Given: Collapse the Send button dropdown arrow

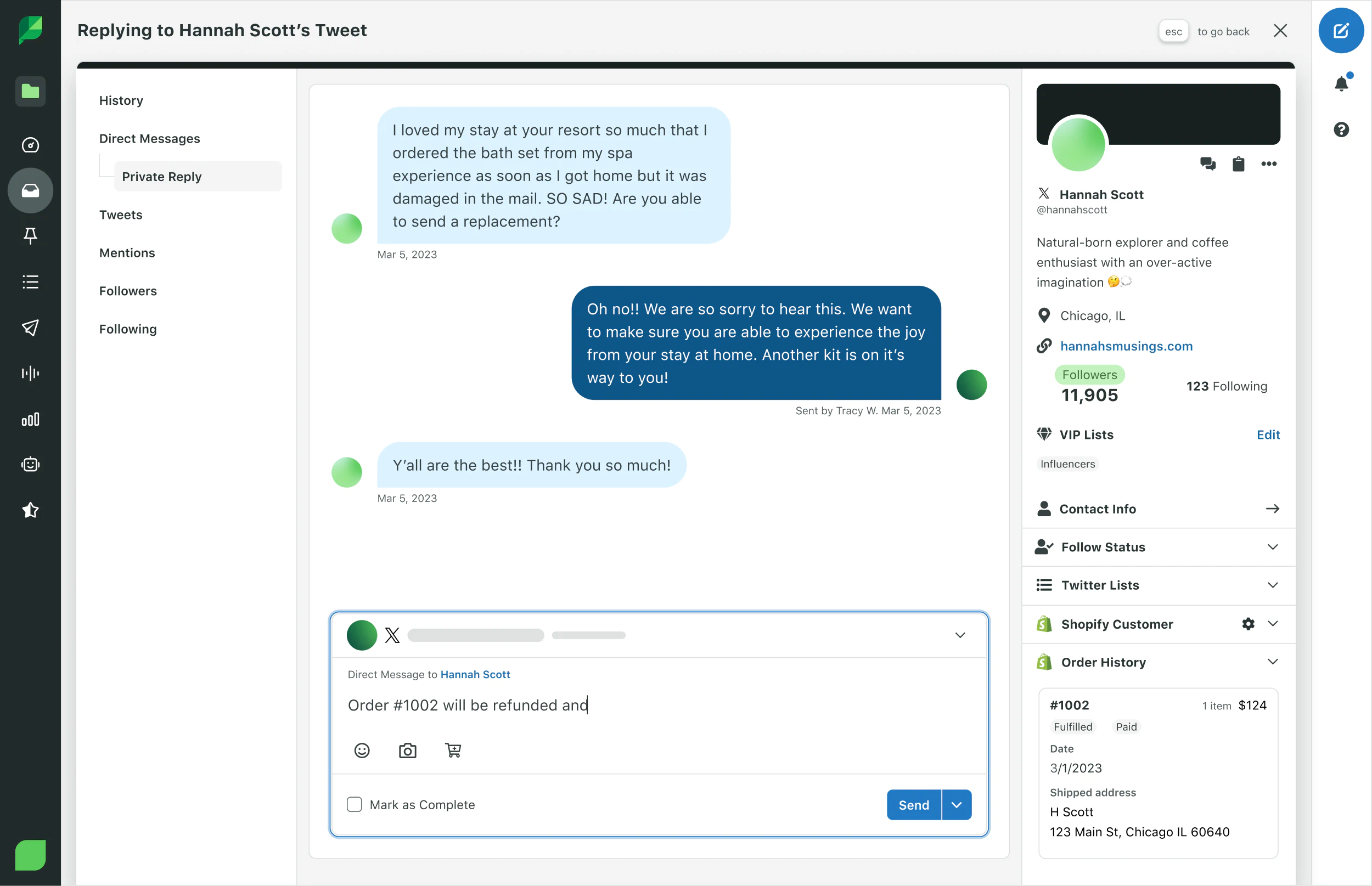Looking at the screenshot, I should tap(956, 804).
